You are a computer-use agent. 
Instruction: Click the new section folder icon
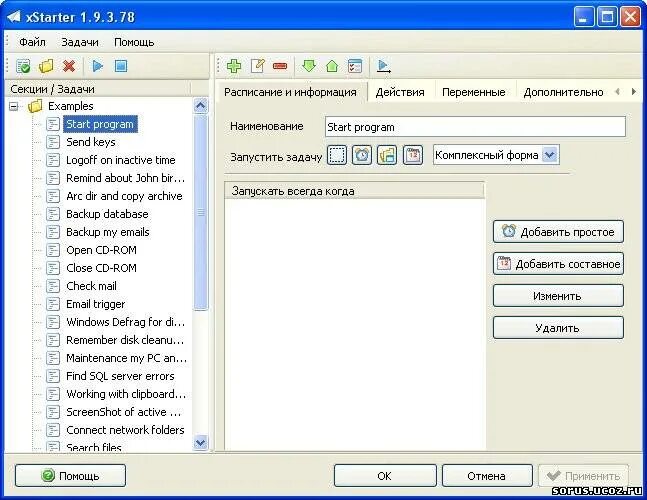[46, 66]
